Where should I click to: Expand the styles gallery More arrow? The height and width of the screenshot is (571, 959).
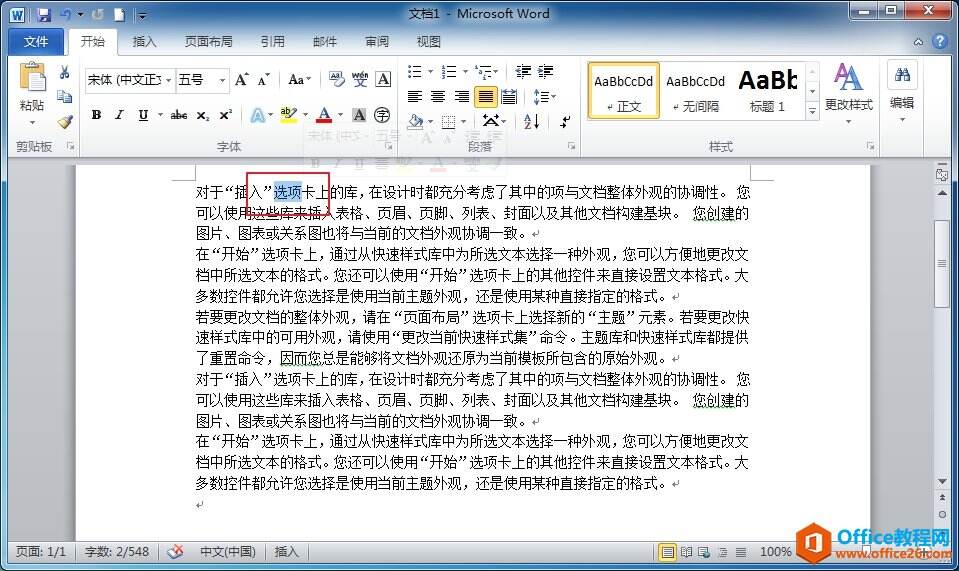(812, 111)
